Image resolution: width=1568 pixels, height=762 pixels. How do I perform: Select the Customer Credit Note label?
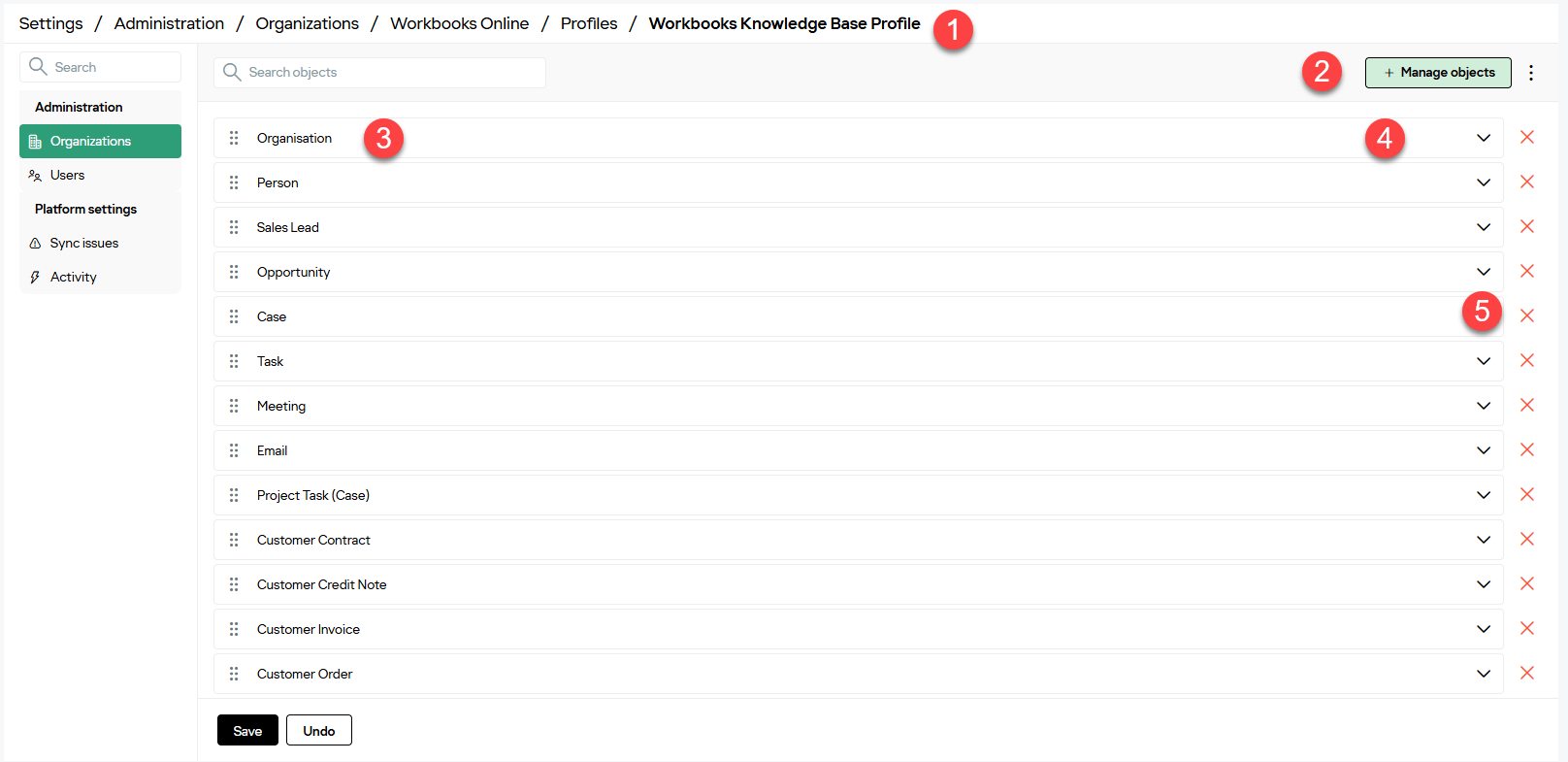coord(321,584)
